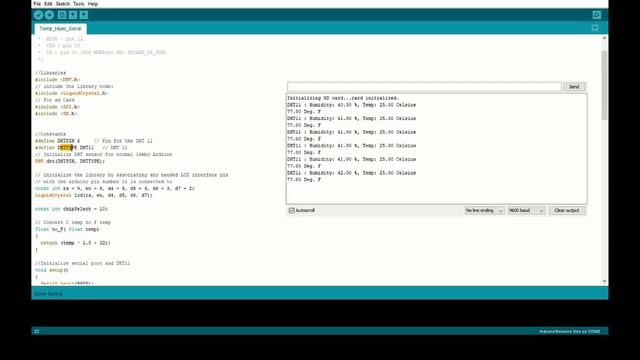The image size is (640, 360).
Task: Open the File menu
Action: pos(37,4)
